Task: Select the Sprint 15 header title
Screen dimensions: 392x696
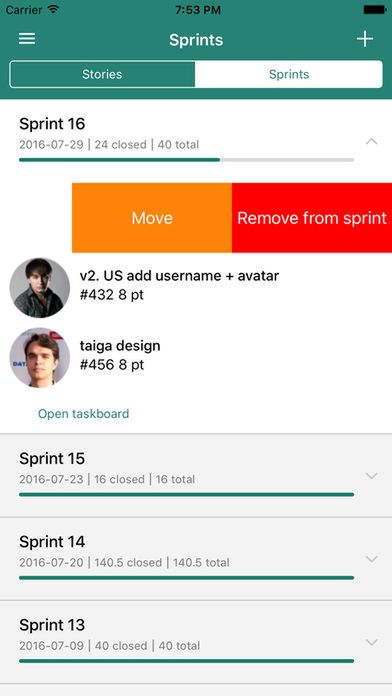Action: (52, 458)
